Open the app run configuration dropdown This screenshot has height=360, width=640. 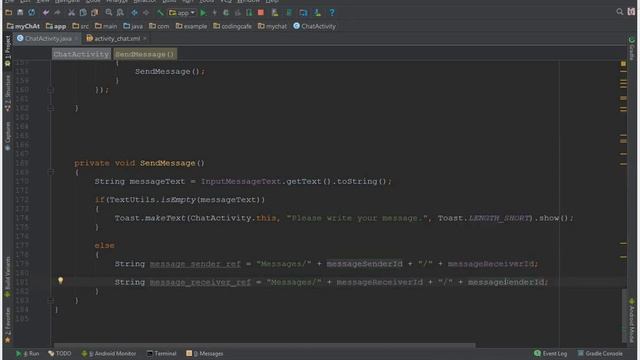182,13
